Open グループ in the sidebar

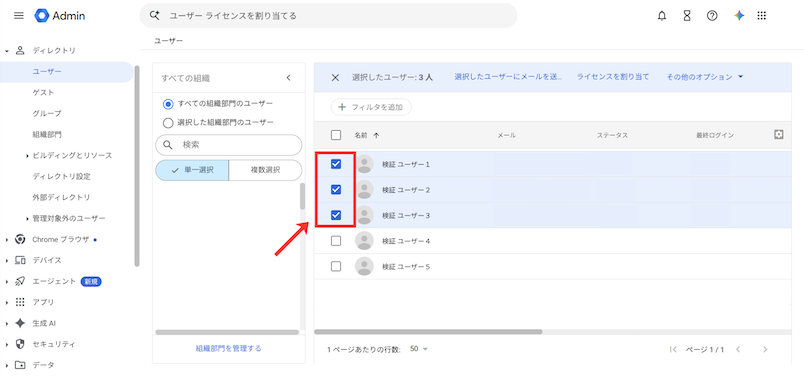pyautogui.click(x=47, y=114)
